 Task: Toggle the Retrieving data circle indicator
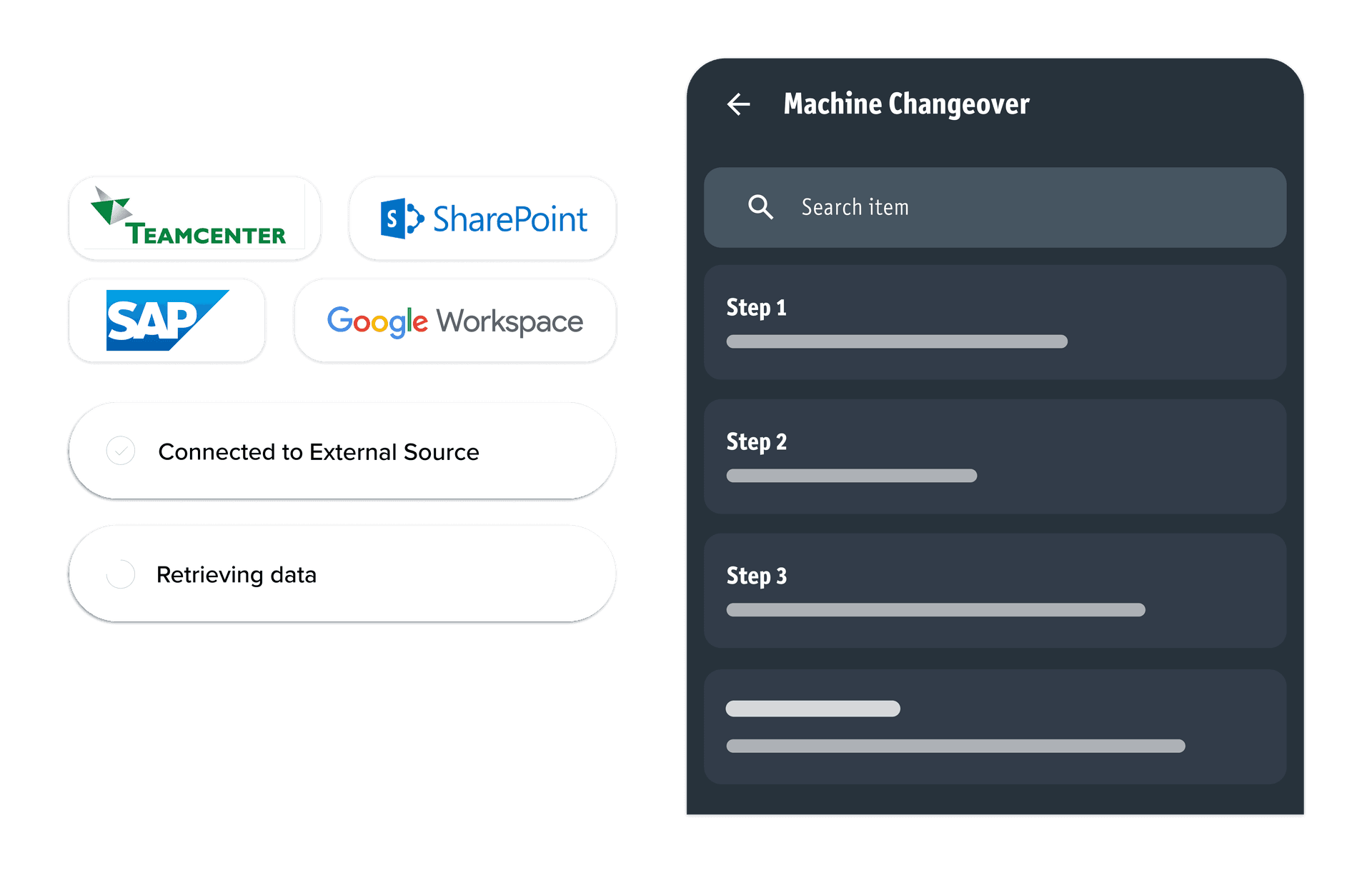click(121, 574)
